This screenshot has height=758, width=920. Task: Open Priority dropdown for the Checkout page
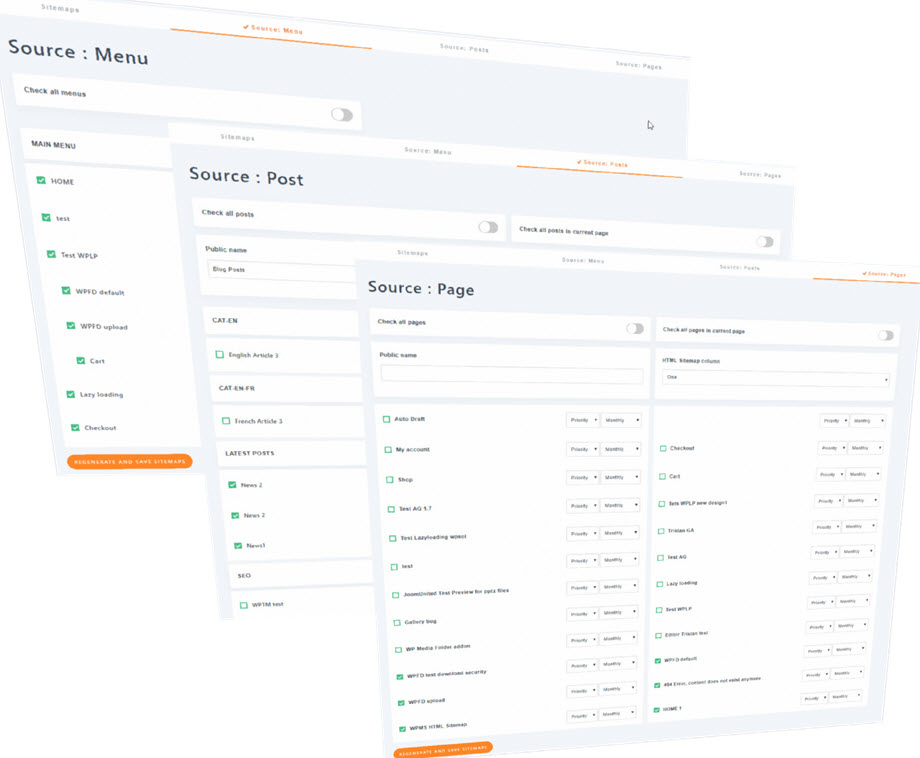(x=830, y=448)
